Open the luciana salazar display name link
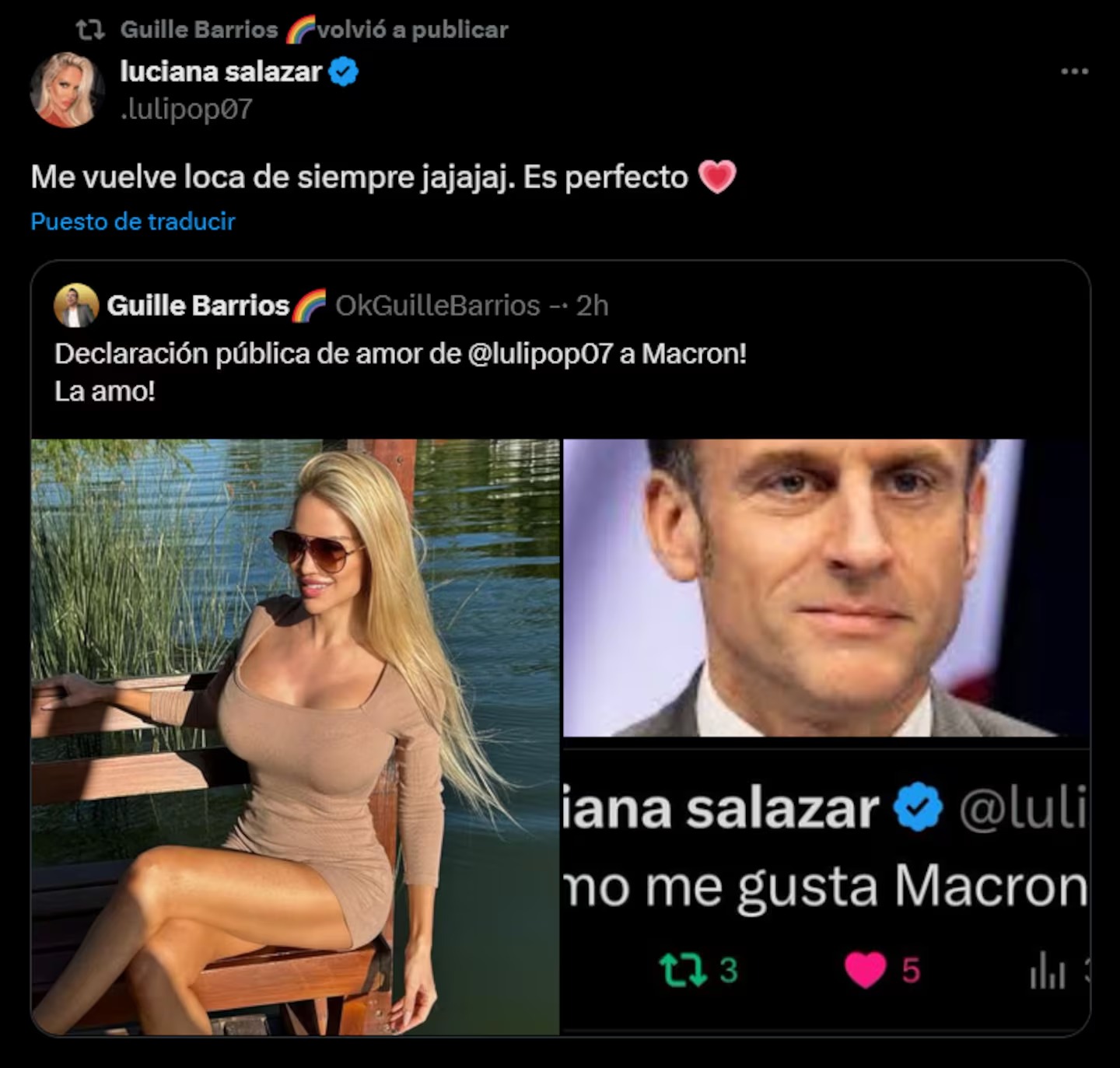This screenshot has width=1120, height=1068. (x=221, y=72)
